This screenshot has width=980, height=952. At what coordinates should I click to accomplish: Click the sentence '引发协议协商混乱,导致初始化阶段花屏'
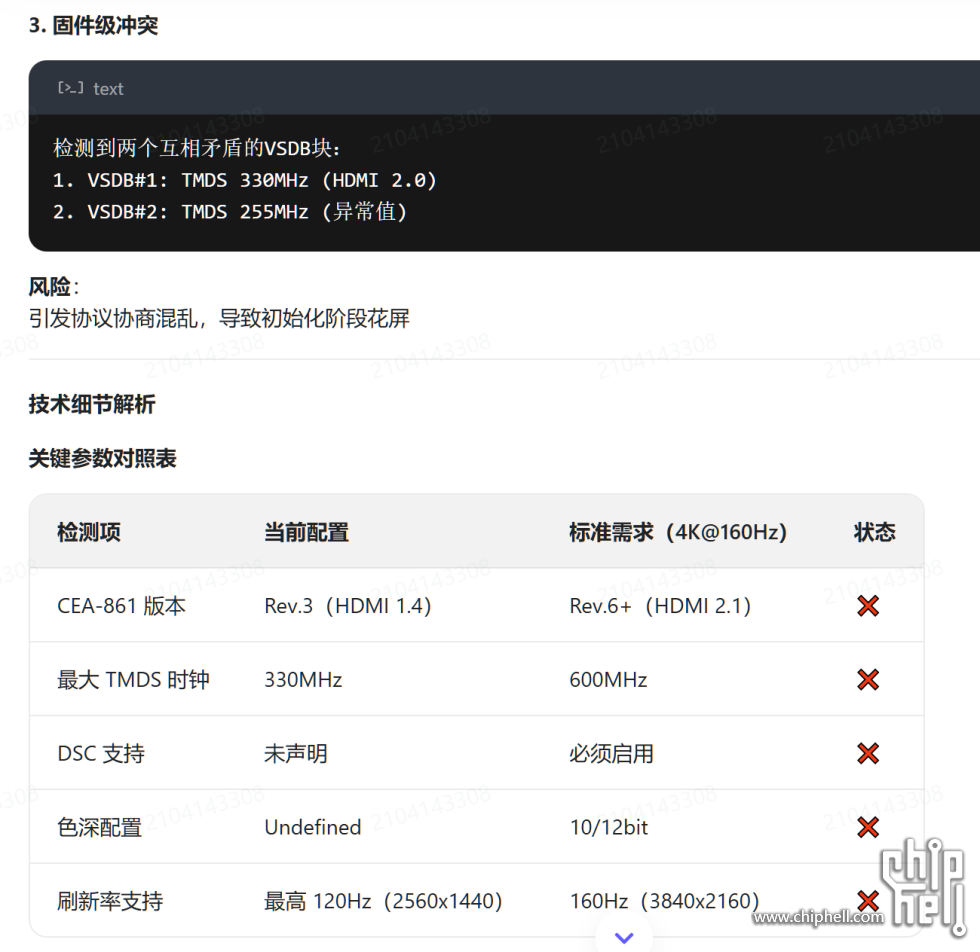[219, 318]
